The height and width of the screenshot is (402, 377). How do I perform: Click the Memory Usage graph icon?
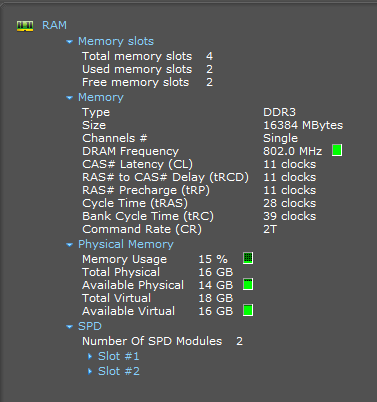coord(248,258)
